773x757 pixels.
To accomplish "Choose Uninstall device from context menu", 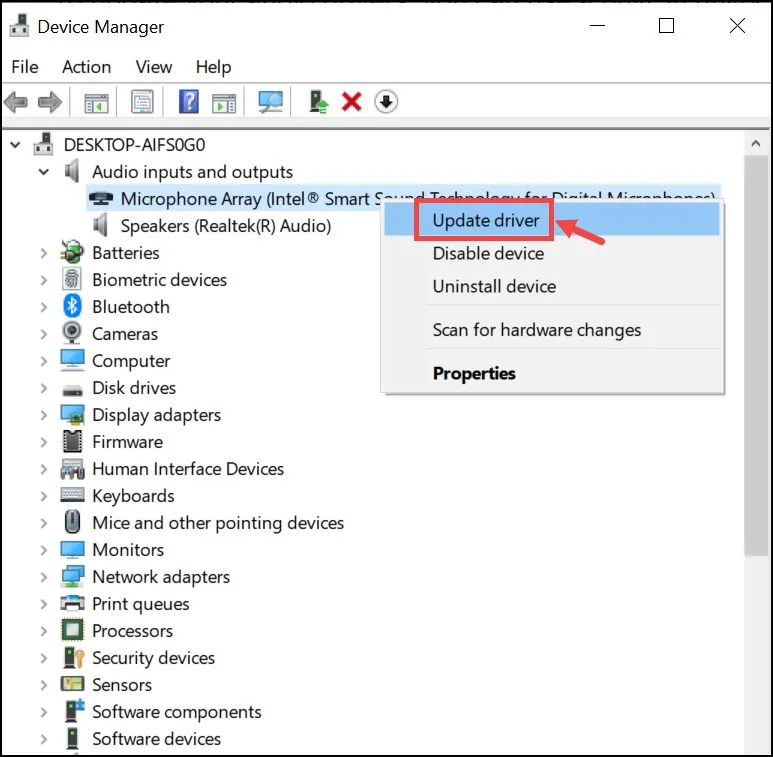I will [552, 286].
